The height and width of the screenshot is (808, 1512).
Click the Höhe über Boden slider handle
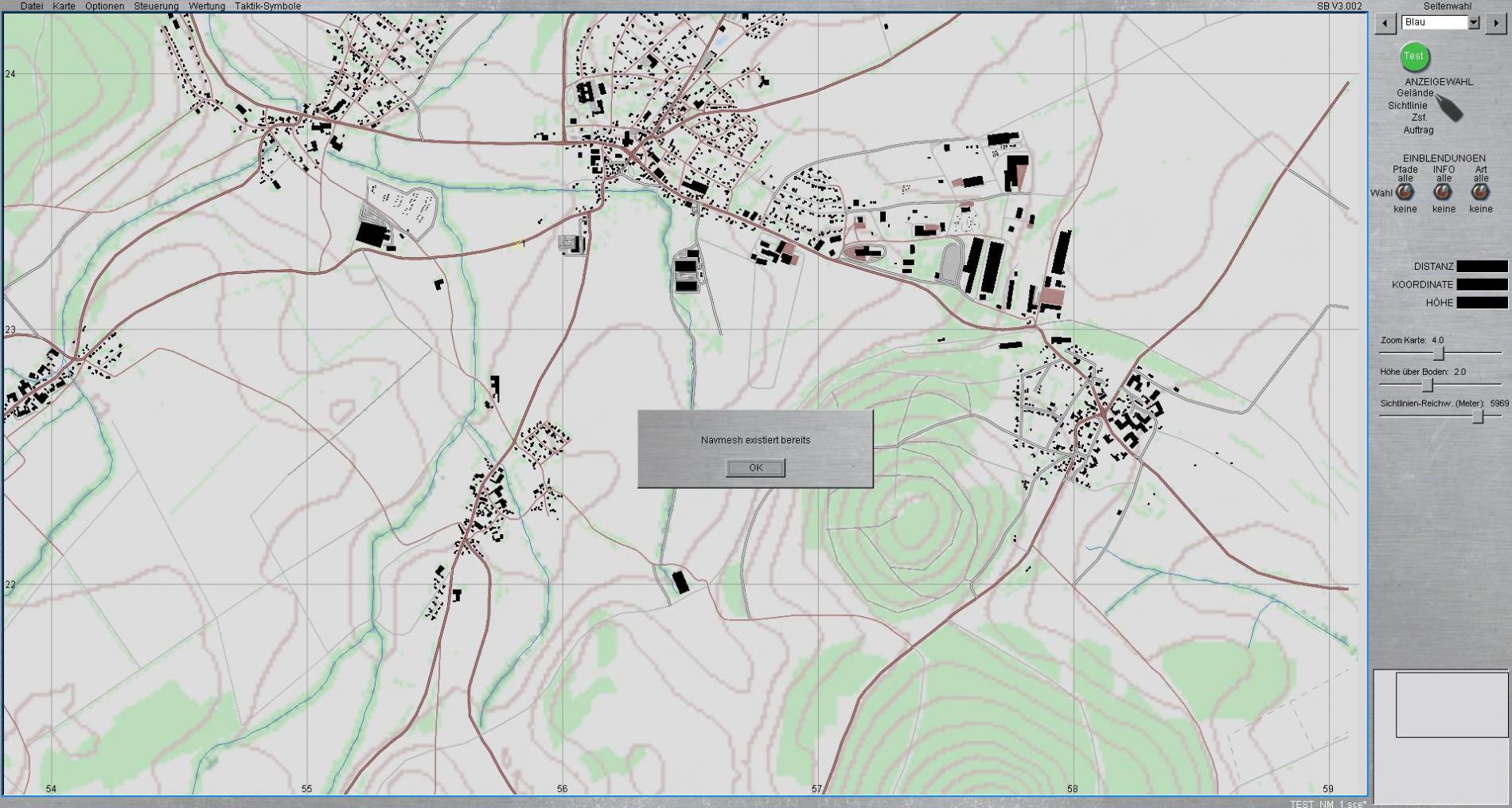coord(1428,385)
